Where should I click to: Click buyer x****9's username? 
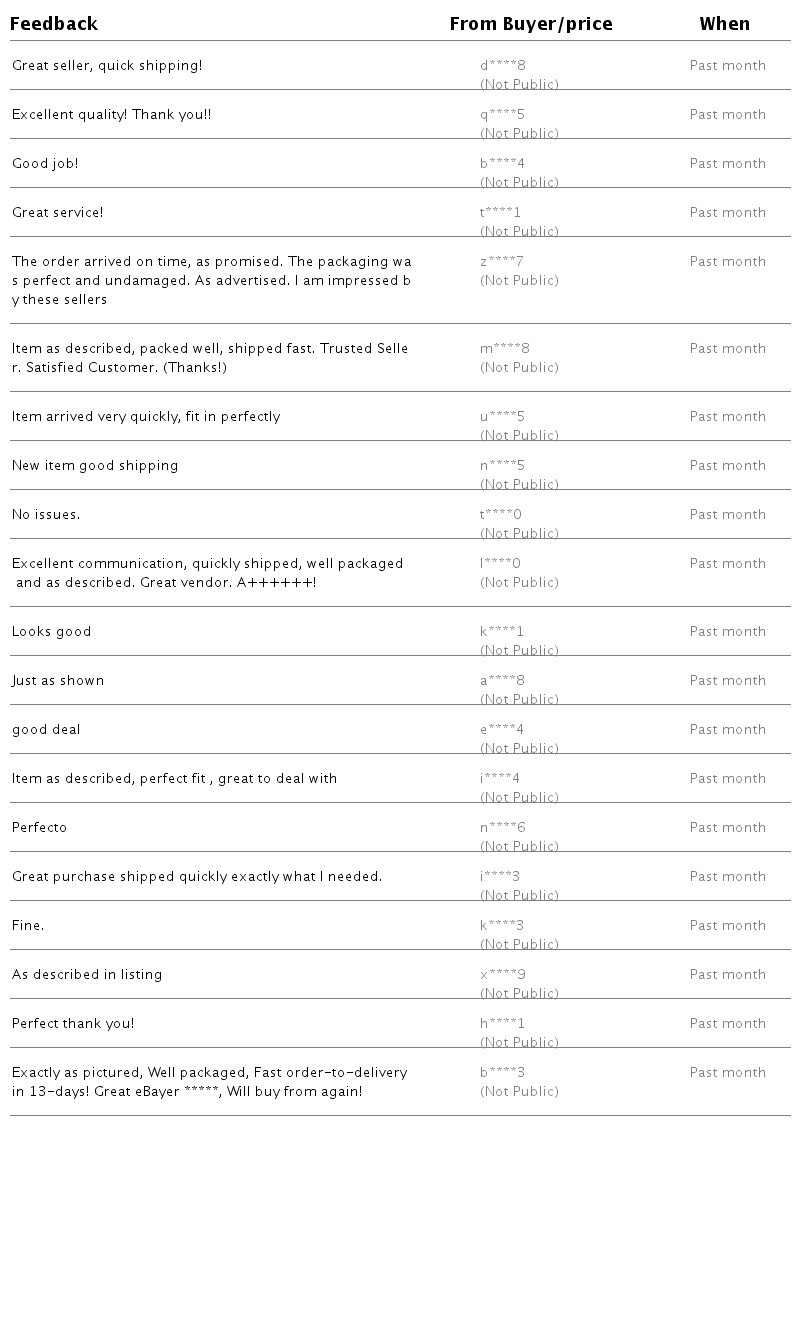click(503, 975)
